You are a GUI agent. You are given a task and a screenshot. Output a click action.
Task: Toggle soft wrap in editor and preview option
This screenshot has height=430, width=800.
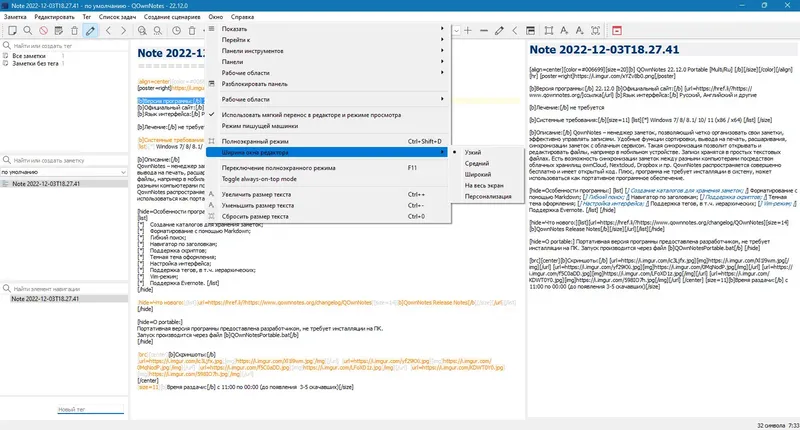[x=327, y=115]
